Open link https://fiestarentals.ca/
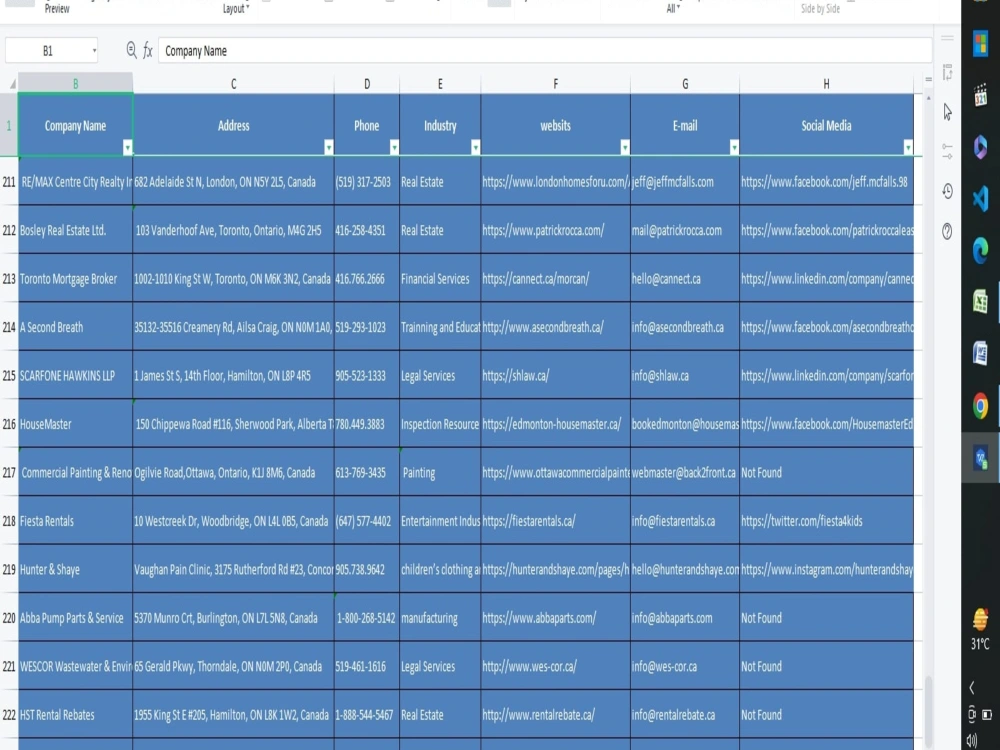Image resolution: width=1000 pixels, height=750 pixels. point(529,521)
